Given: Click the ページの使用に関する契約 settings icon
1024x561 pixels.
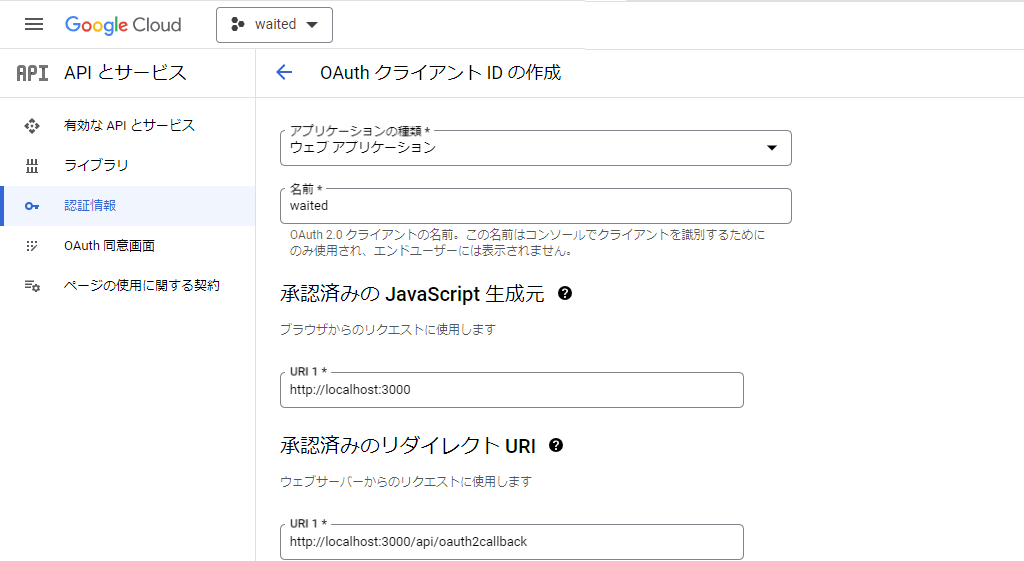Looking at the screenshot, I should coord(32,285).
